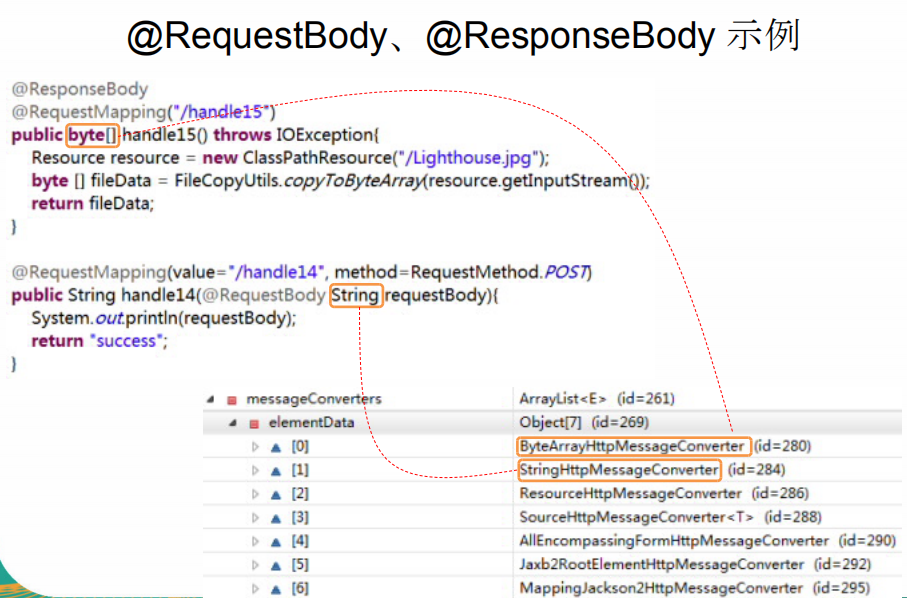This screenshot has width=907, height=598.
Task: Select the messageConverters variable name
Action: coord(314,399)
